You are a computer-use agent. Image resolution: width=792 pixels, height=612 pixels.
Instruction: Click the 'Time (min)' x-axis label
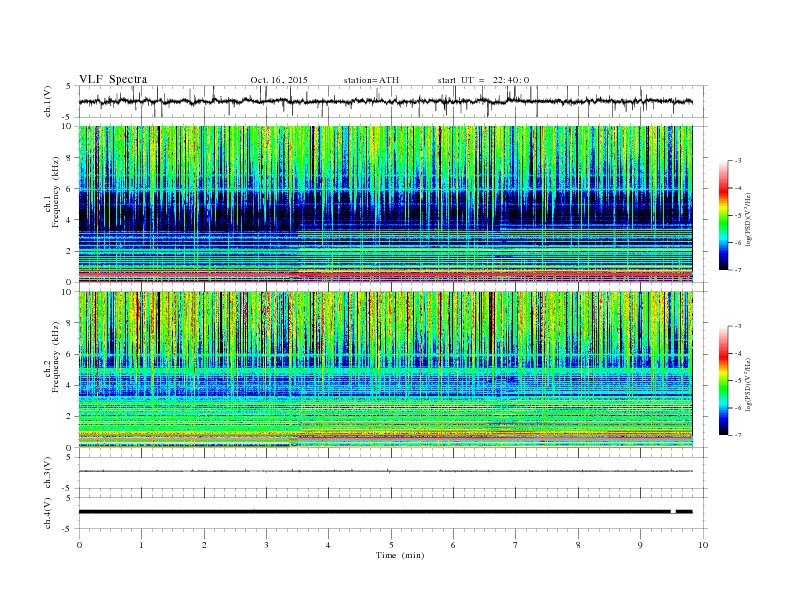pyautogui.click(x=400, y=555)
